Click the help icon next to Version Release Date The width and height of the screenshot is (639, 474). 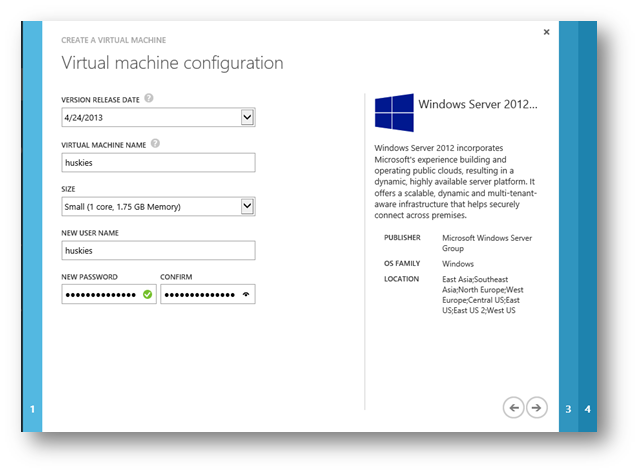pos(149,98)
